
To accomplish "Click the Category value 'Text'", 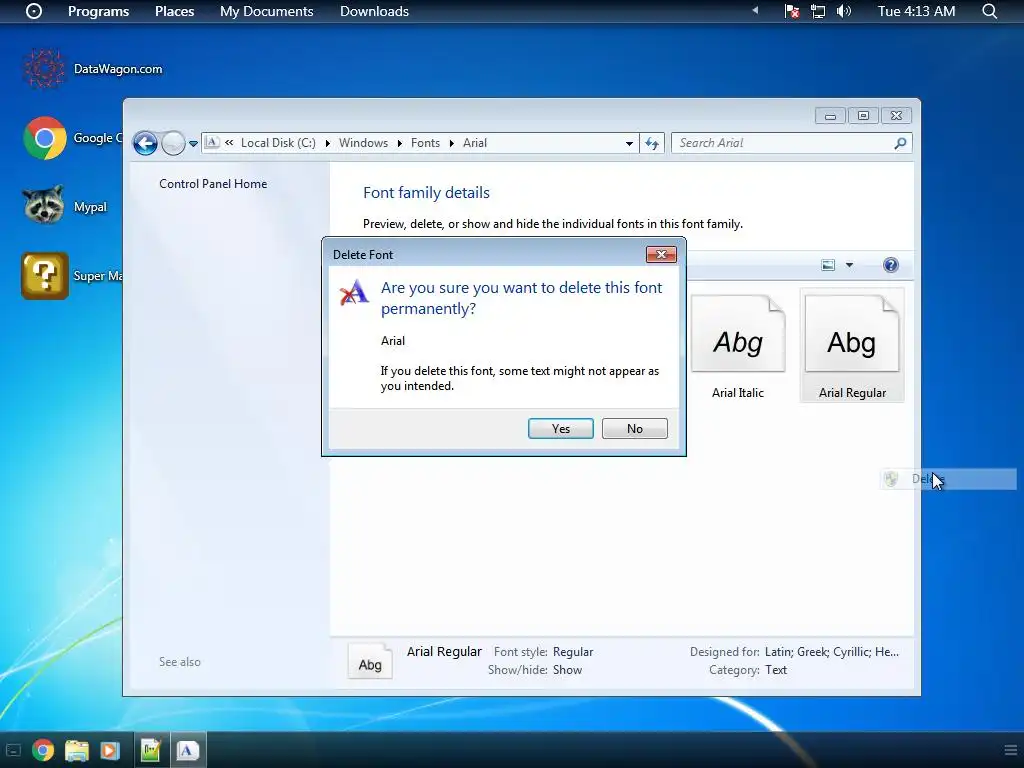I will pyautogui.click(x=776, y=669).
